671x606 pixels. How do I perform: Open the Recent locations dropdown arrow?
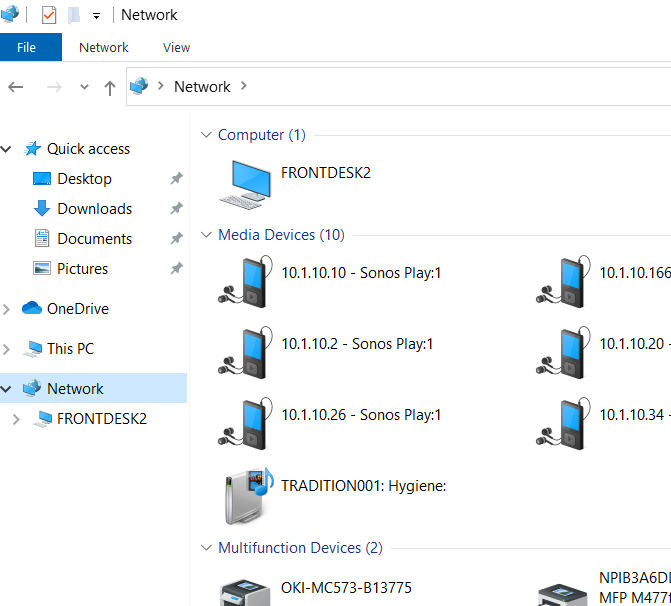(84, 87)
